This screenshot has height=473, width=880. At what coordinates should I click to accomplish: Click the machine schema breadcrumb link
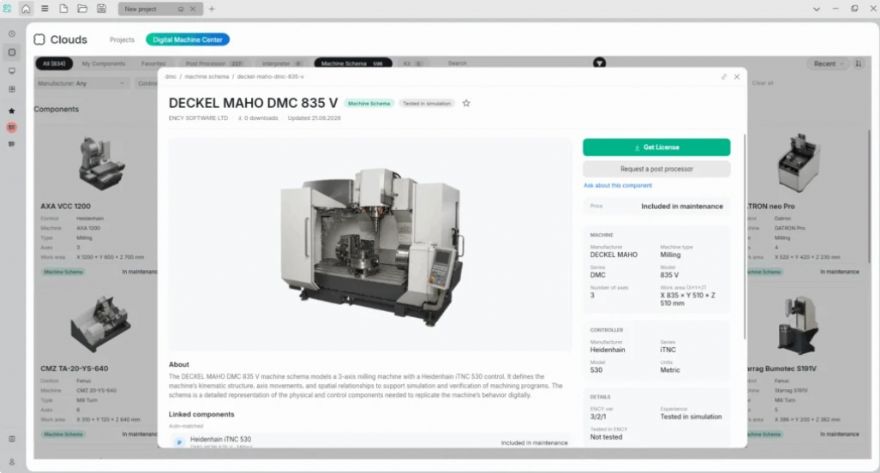(x=207, y=76)
